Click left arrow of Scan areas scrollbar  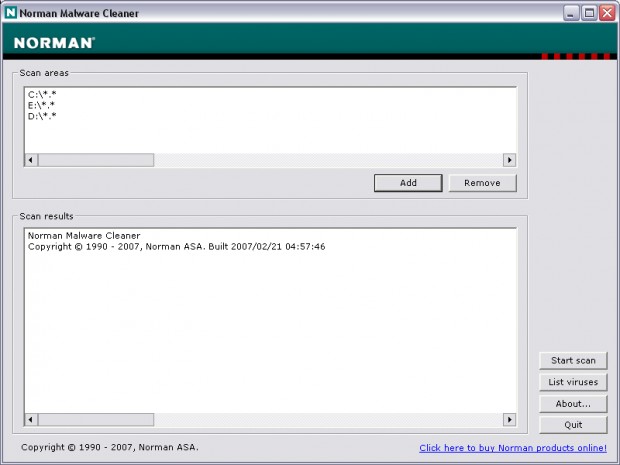coord(31,160)
